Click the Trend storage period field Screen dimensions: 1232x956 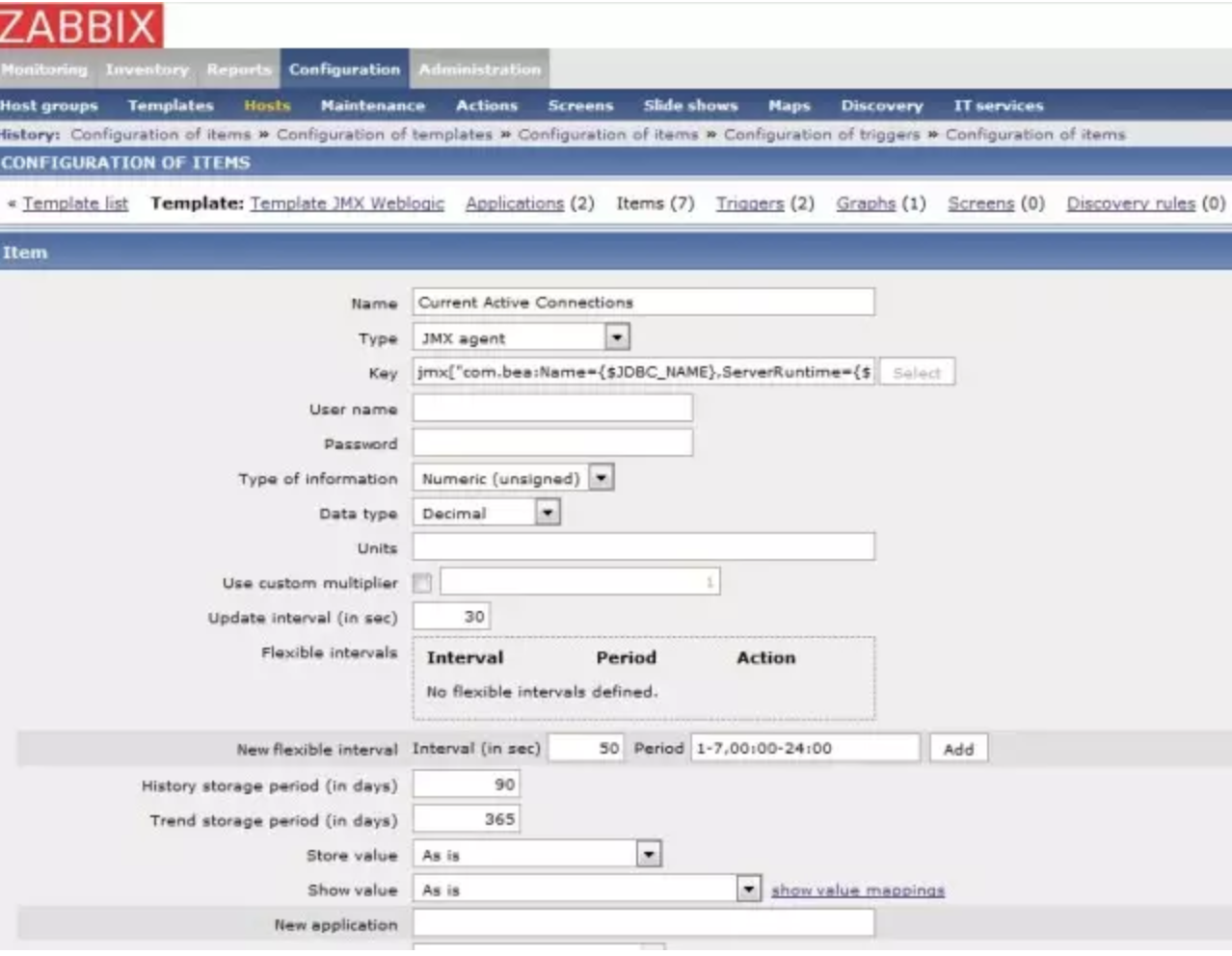[467, 819]
